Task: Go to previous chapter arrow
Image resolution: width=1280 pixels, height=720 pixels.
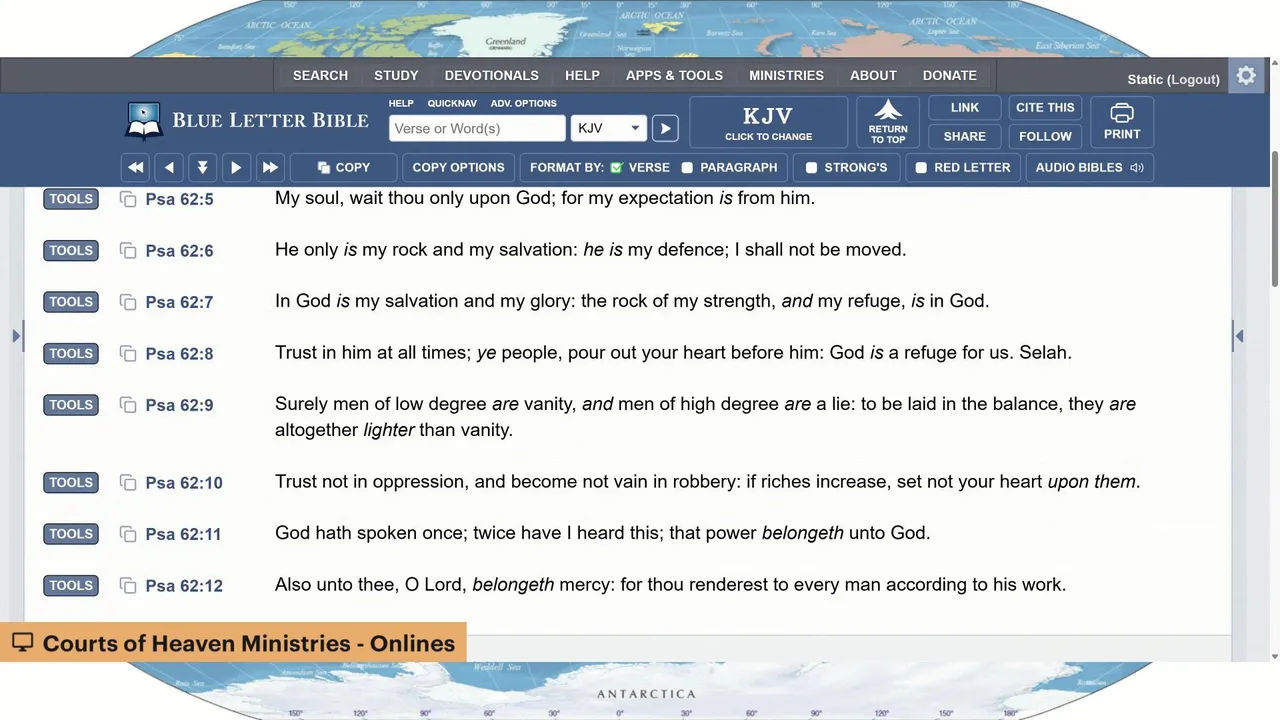Action: click(169, 167)
